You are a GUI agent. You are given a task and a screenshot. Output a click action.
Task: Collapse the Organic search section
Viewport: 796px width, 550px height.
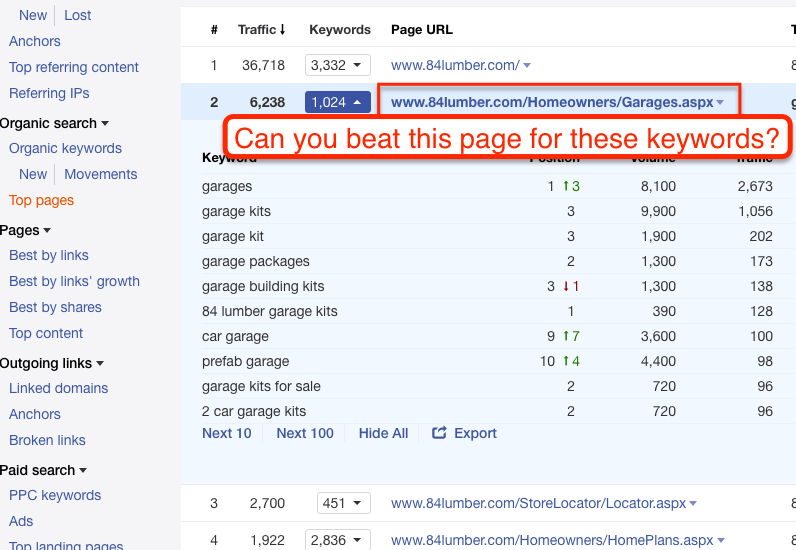point(105,124)
